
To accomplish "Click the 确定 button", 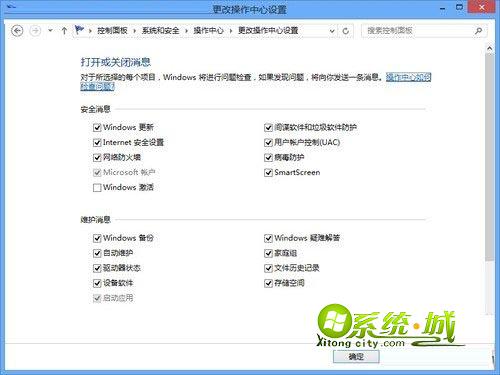I will pyautogui.click(x=356, y=357).
